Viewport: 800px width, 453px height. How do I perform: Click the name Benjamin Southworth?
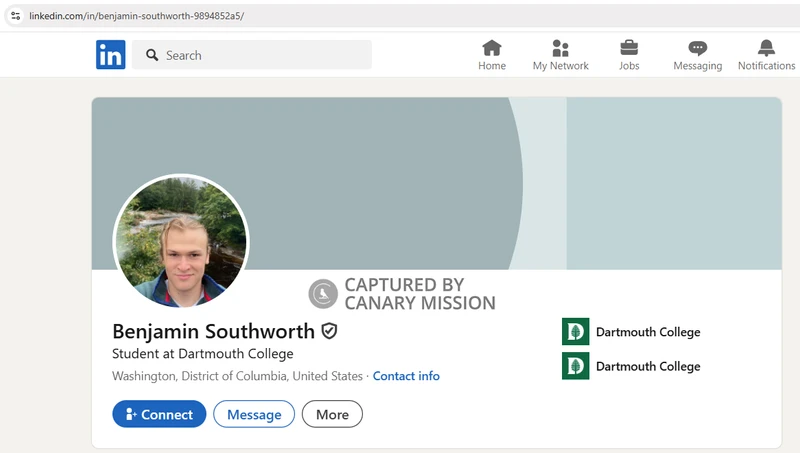tap(213, 331)
